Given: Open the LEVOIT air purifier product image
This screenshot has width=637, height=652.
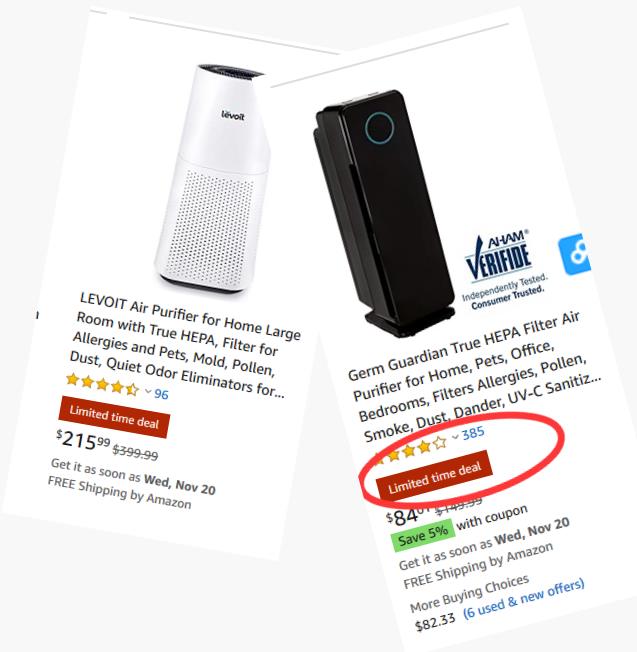Looking at the screenshot, I should [212, 179].
